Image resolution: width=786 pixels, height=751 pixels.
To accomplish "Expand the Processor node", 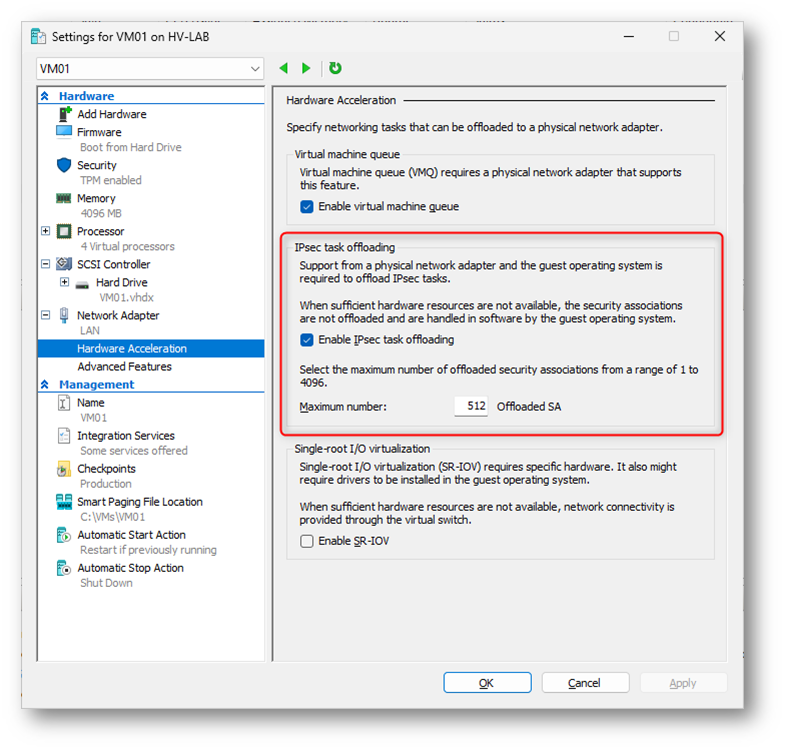I will [46, 231].
